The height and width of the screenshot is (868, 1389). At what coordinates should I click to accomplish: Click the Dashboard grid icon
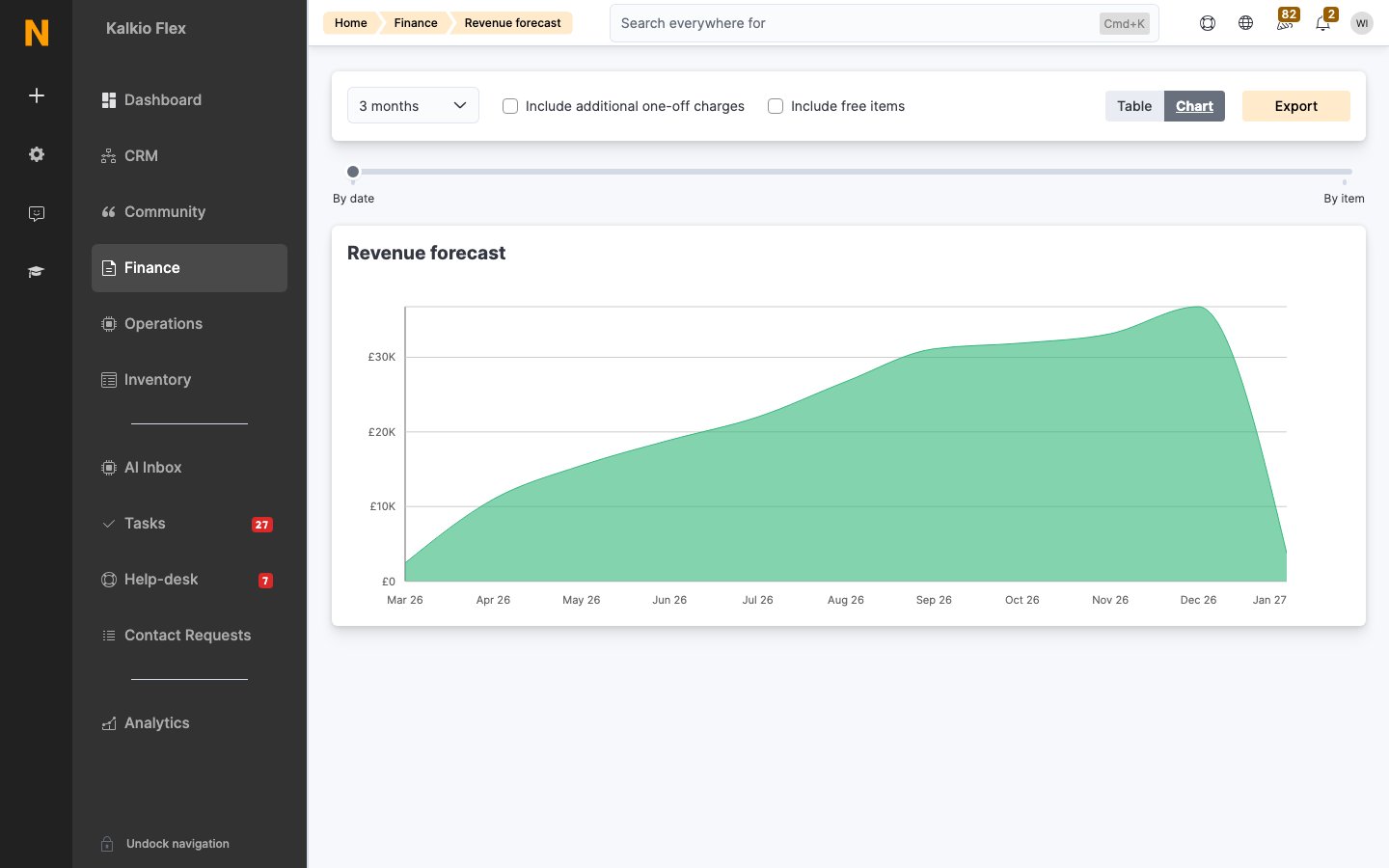pyautogui.click(x=109, y=100)
